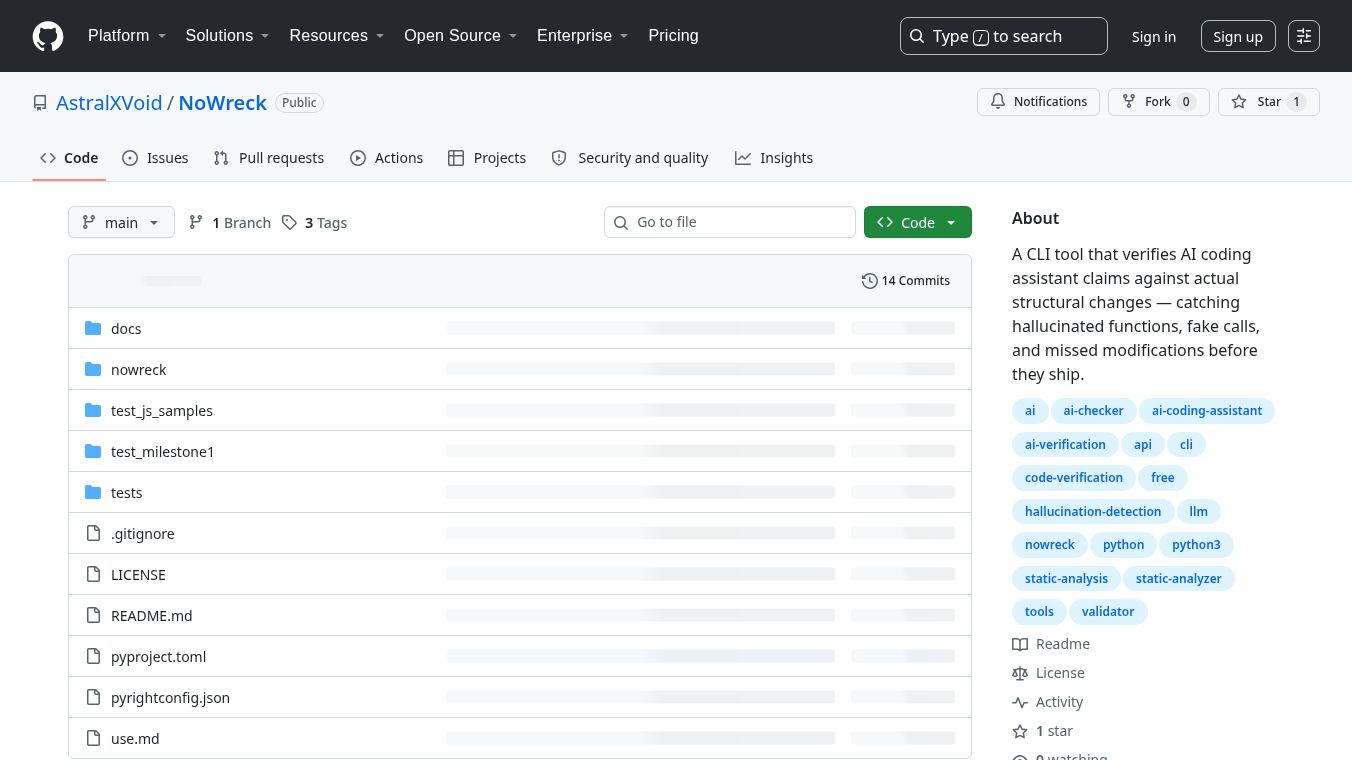Click the clock history icon near Commits
Image resolution: width=1352 pixels, height=760 pixels.
pyautogui.click(x=870, y=281)
